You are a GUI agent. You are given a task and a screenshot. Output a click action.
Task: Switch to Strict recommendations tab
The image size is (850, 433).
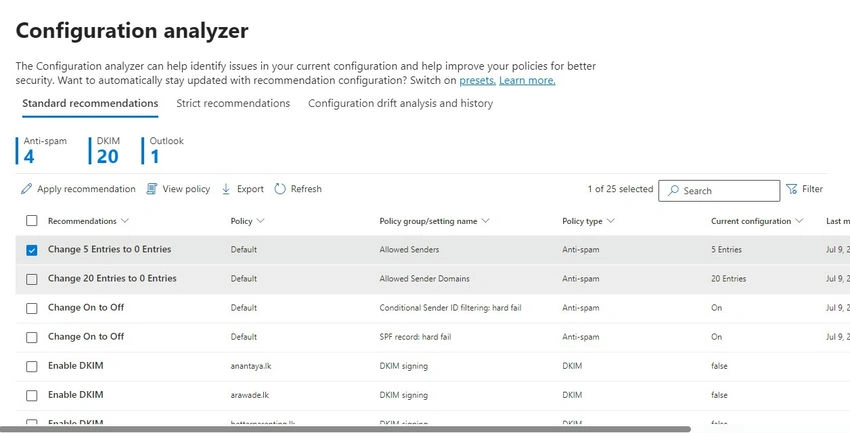point(233,103)
